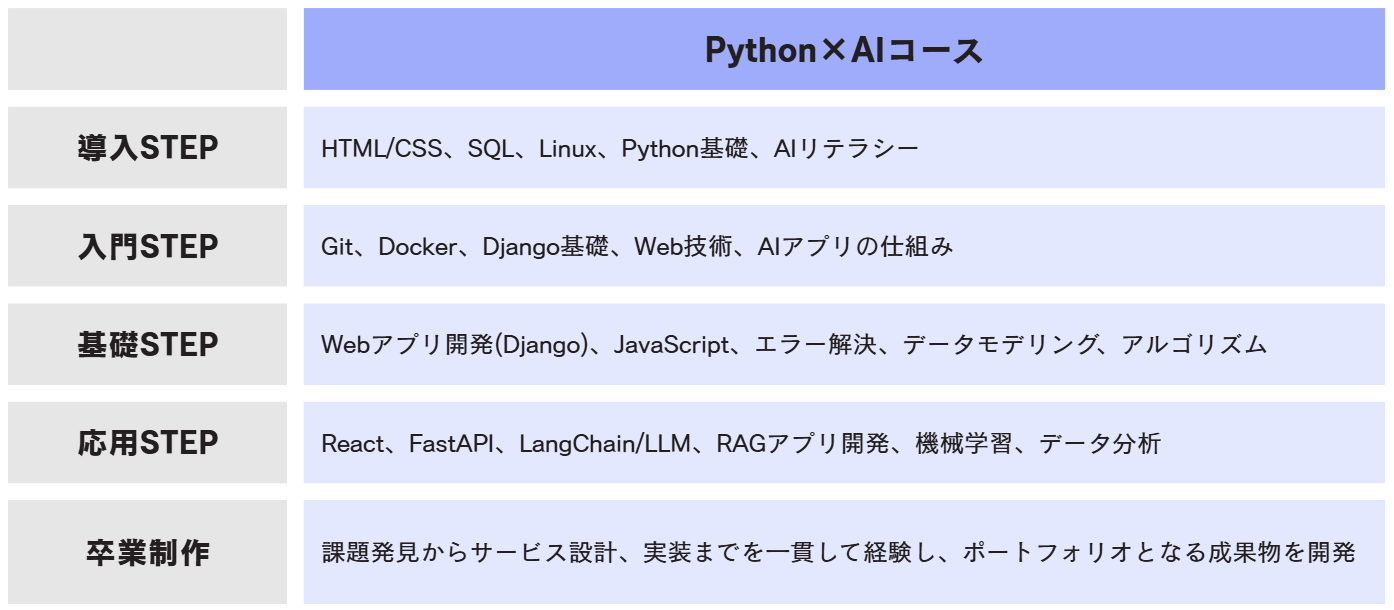The image size is (1394, 610).
Task: Select the 導入STEP row label
Action: [147, 148]
